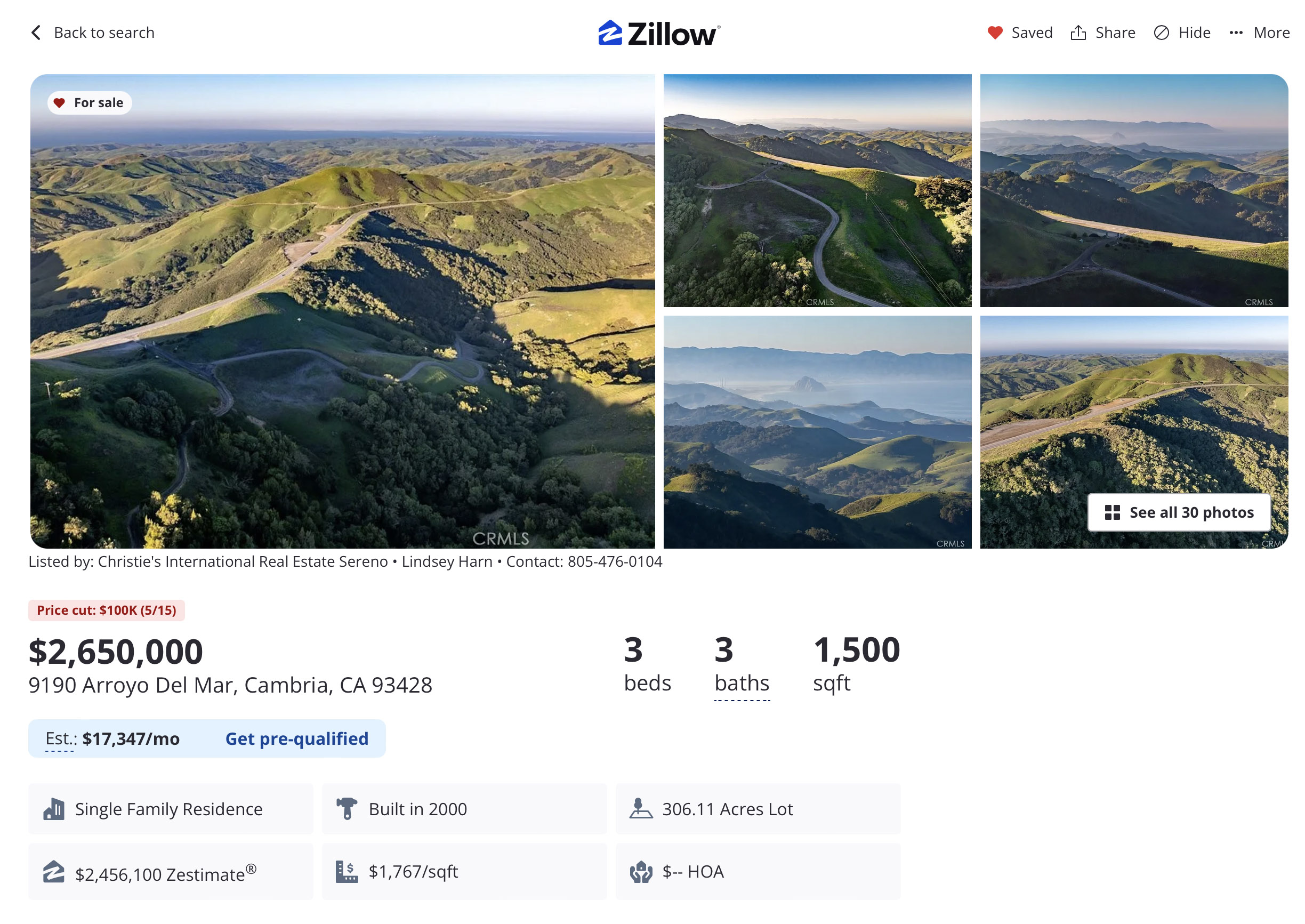1305x924 pixels.
Task: Click See all 30 photos button
Action: [x=1178, y=512]
